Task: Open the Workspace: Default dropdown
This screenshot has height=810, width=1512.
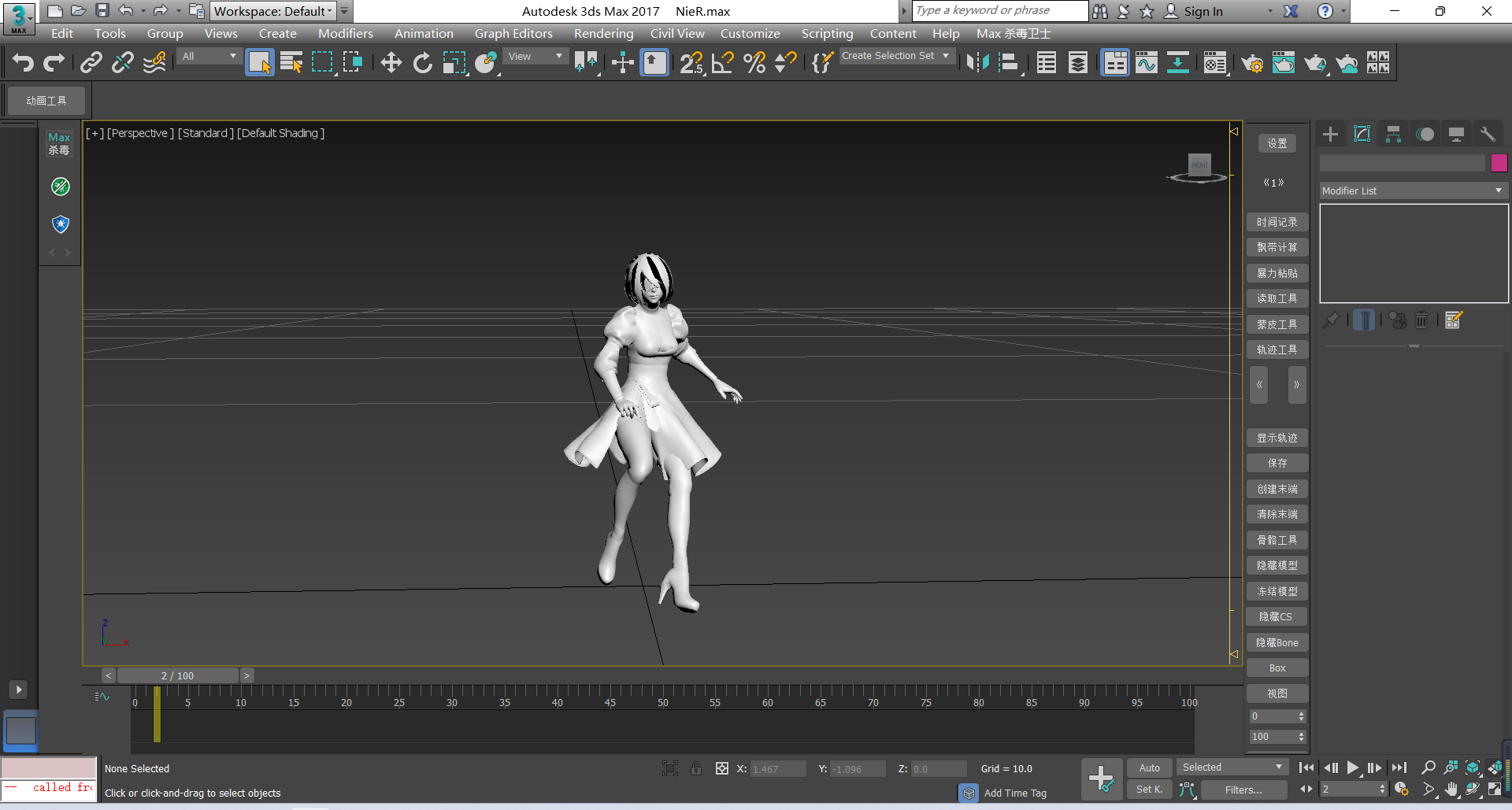Action: (273, 11)
